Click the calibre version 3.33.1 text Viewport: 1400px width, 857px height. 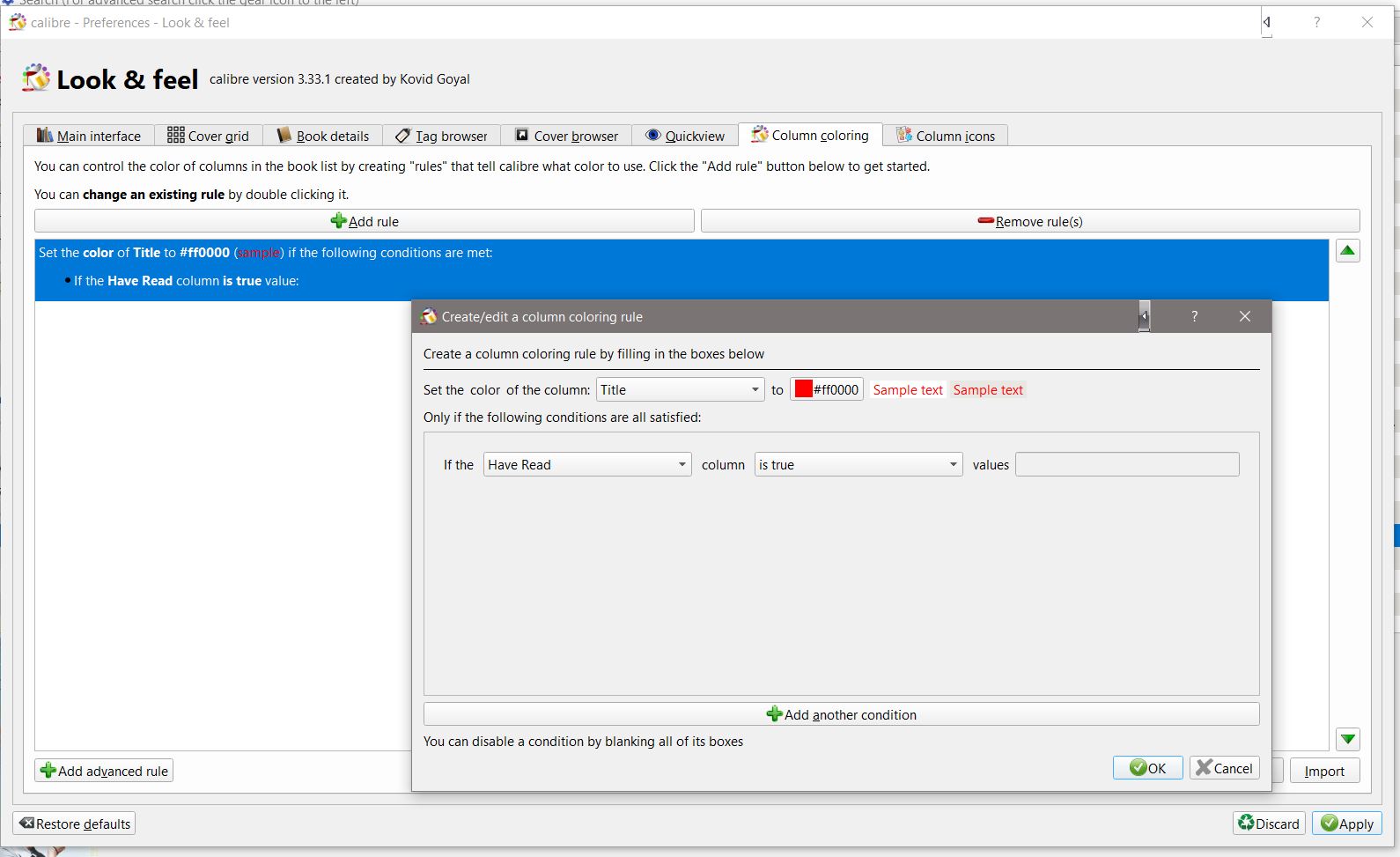click(340, 79)
